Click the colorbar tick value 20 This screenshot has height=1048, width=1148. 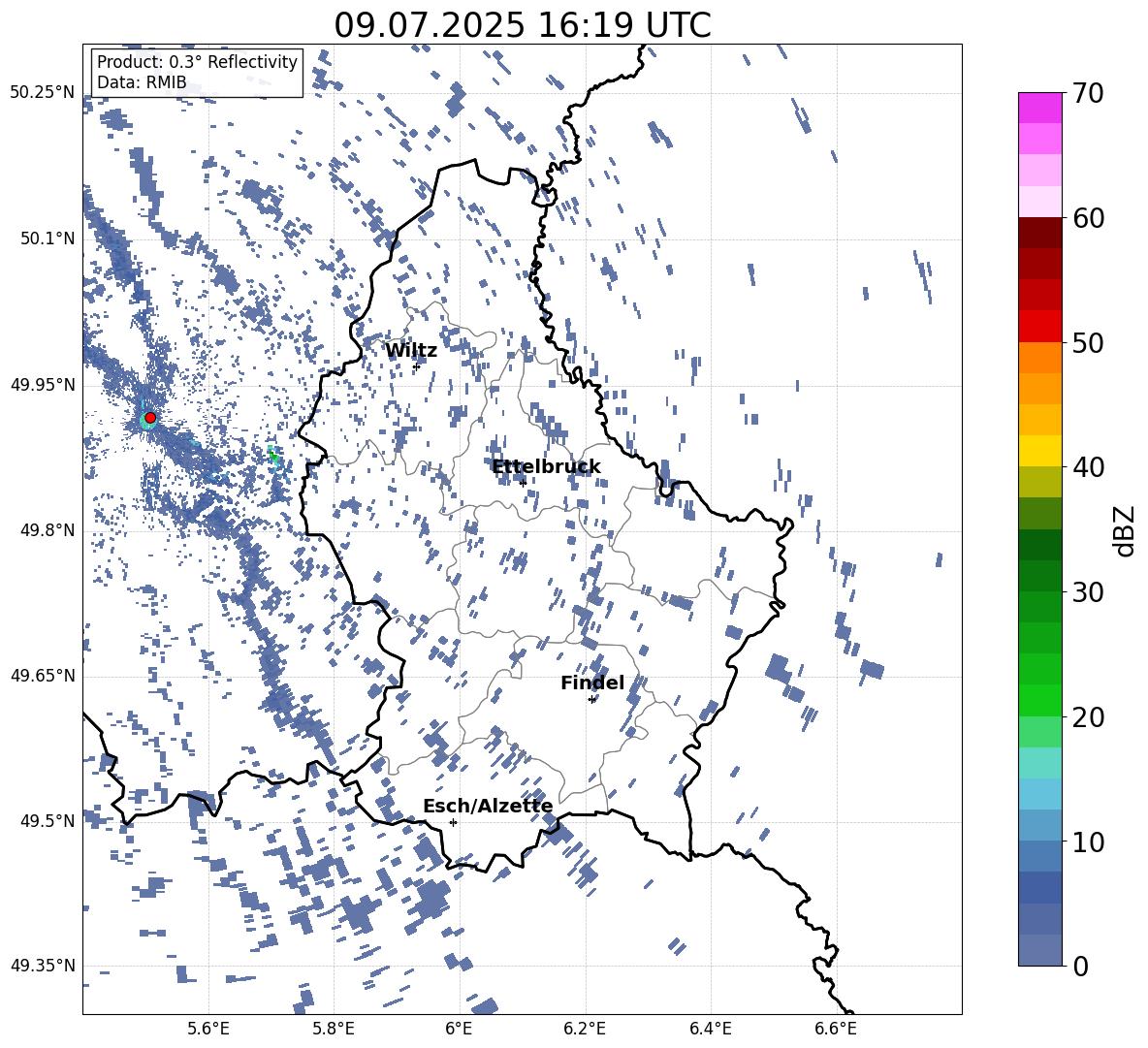[x=1088, y=717]
